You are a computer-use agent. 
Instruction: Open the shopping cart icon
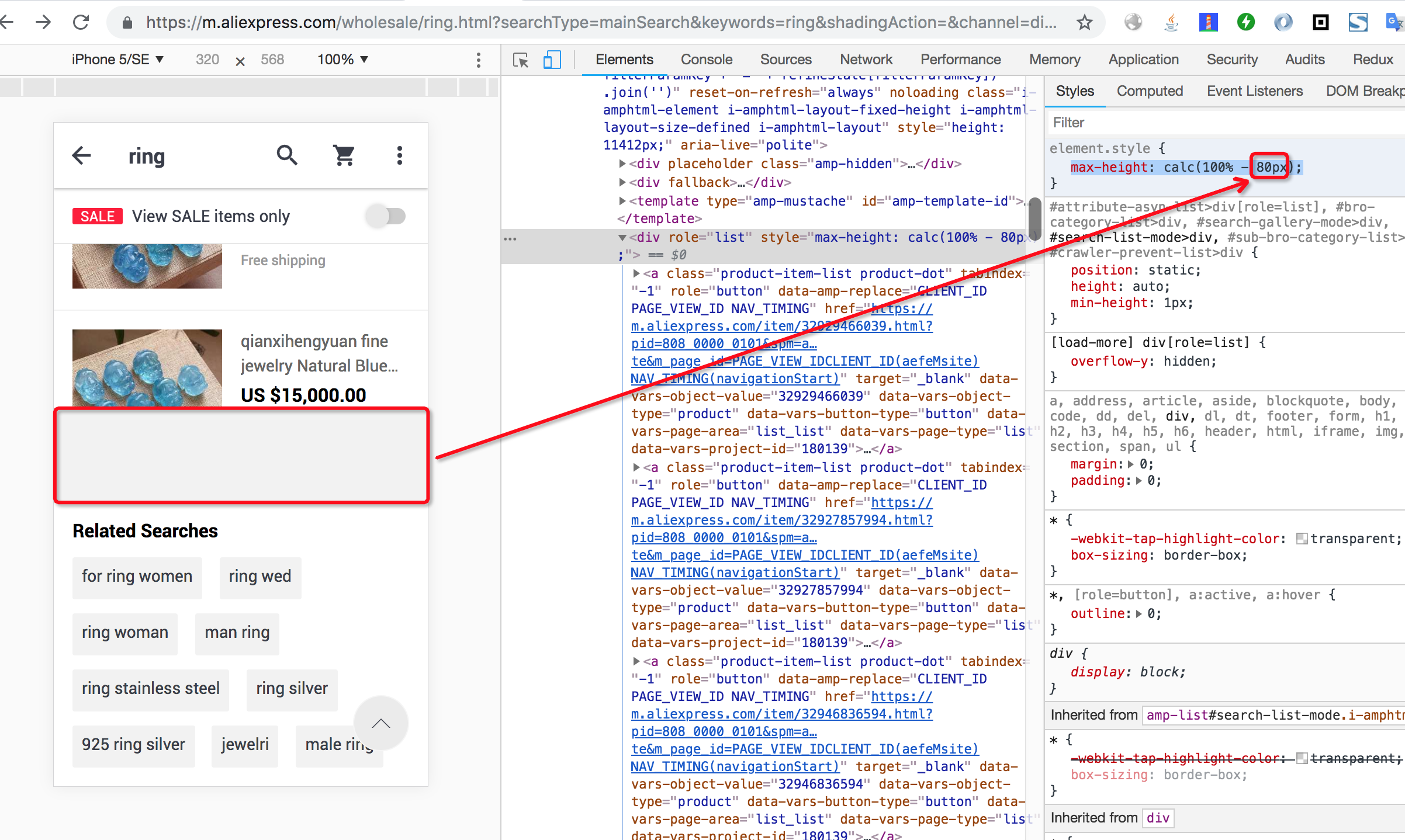click(344, 155)
